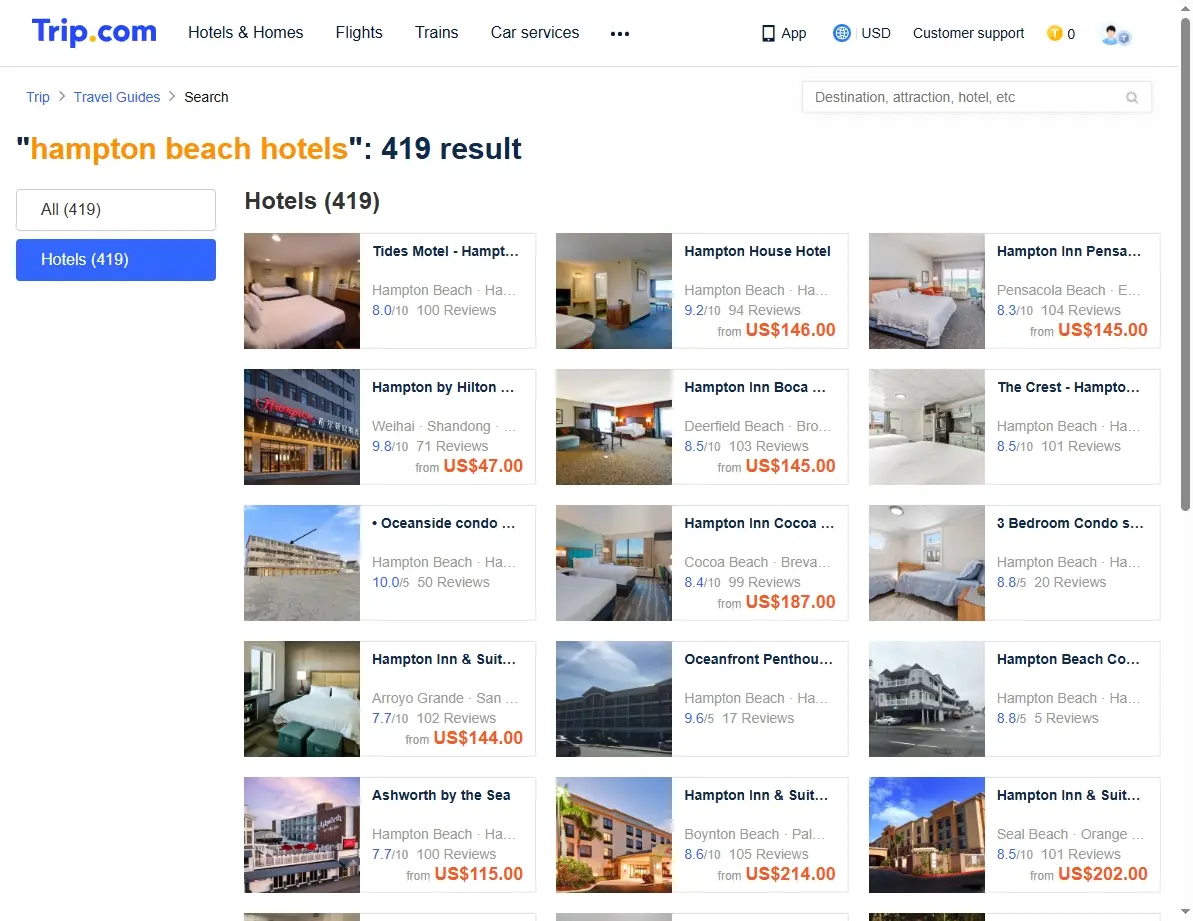Click the App link label
The image size is (1193, 921).
[x=794, y=33]
